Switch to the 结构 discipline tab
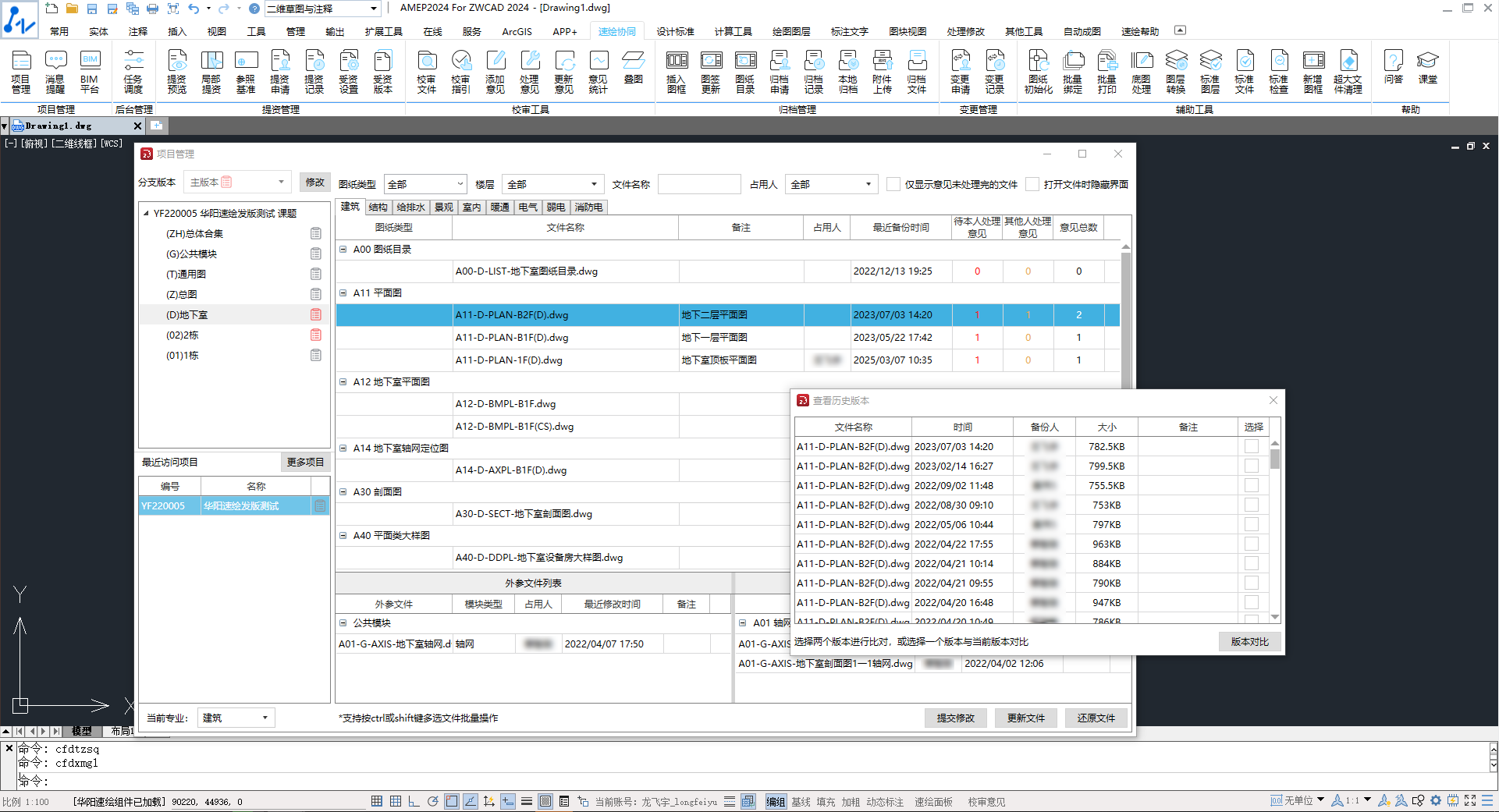This screenshot has width=1499, height=812. (378, 207)
